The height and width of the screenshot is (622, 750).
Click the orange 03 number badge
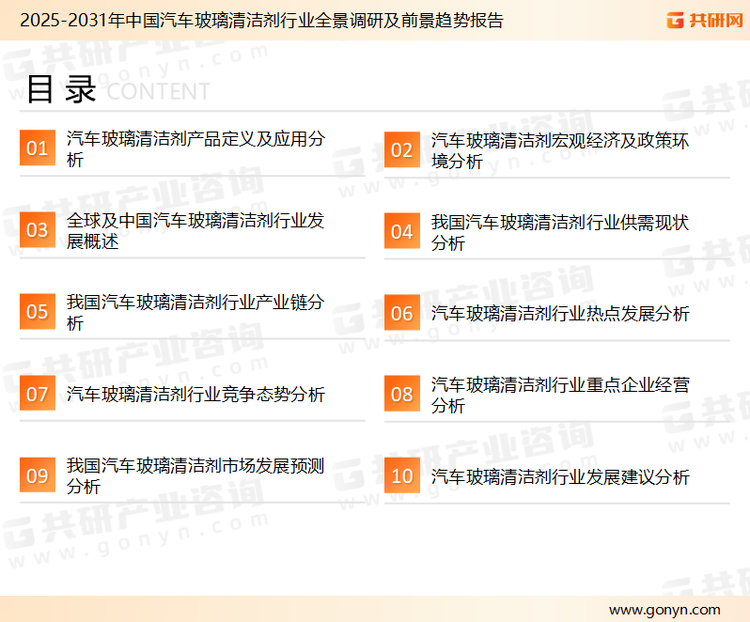pyautogui.click(x=37, y=230)
